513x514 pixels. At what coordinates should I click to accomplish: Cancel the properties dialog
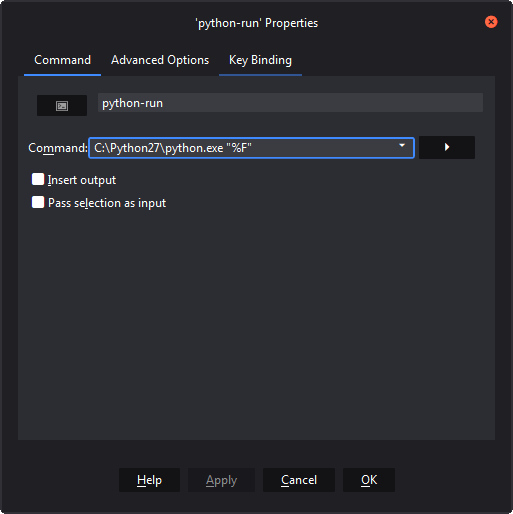(x=299, y=480)
